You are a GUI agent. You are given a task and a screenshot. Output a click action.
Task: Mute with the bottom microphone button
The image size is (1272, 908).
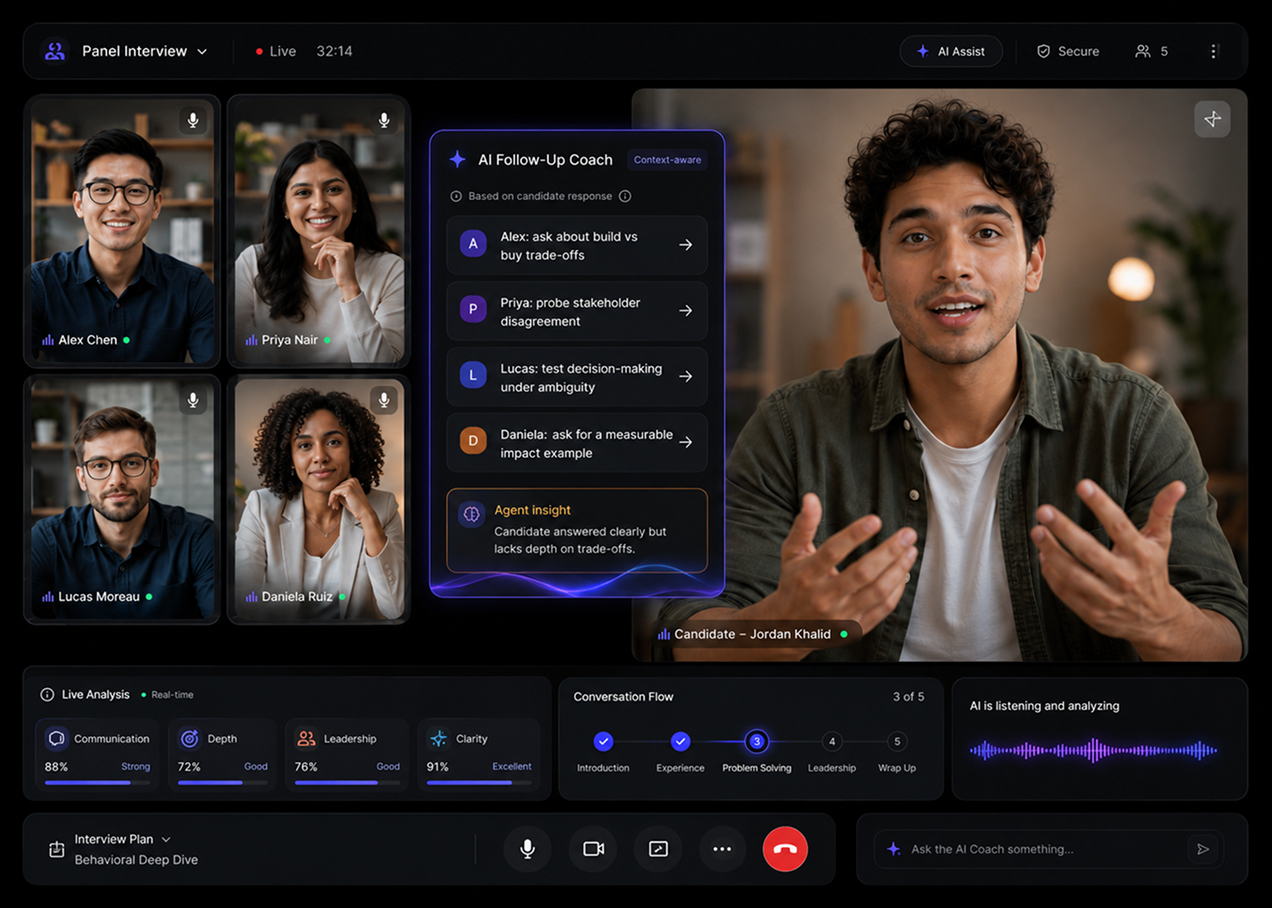tap(527, 849)
